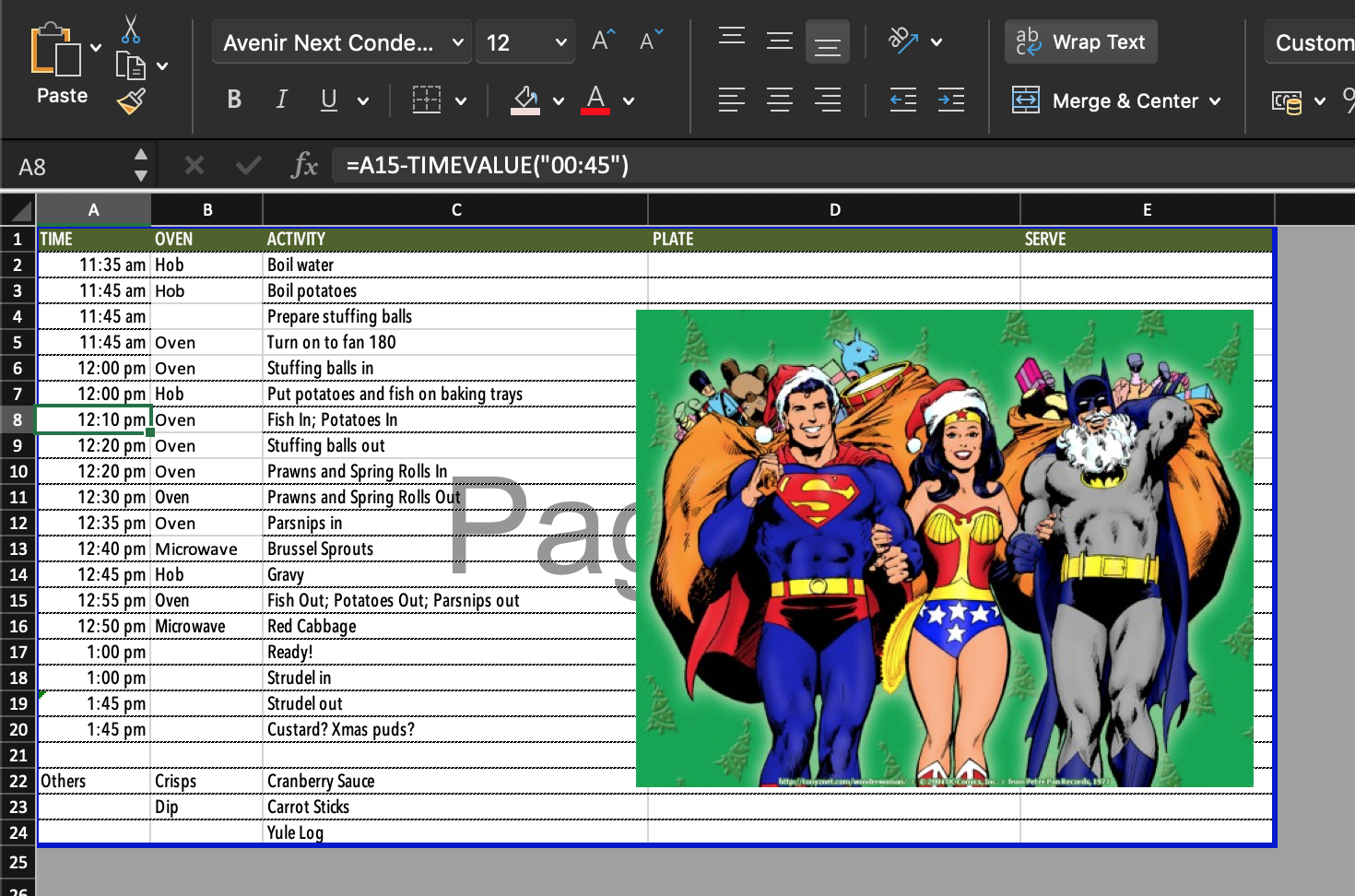Open font color dropdown arrow

click(629, 100)
